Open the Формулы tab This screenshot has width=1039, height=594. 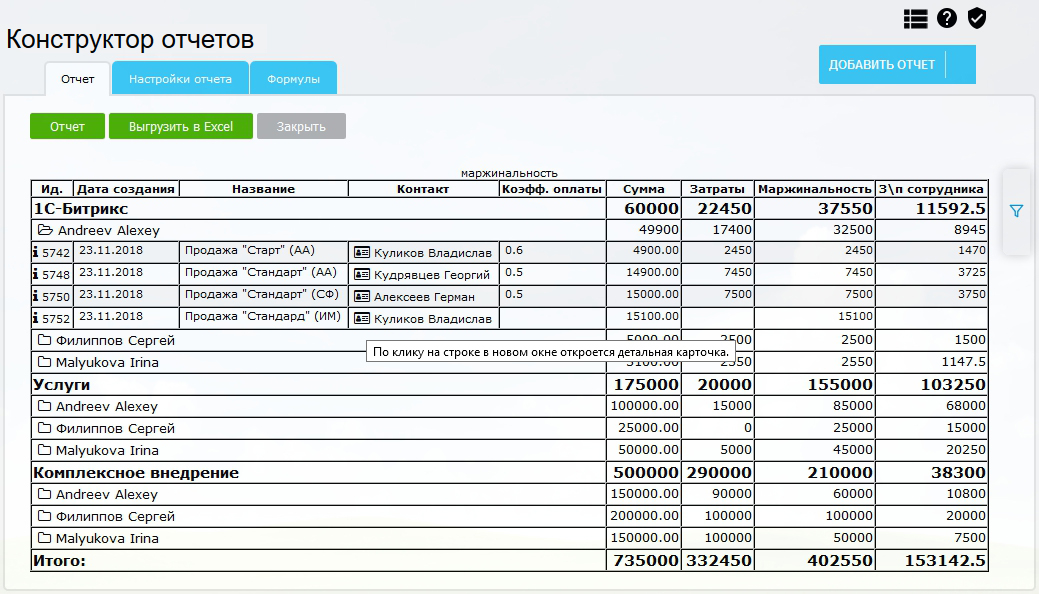click(x=293, y=79)
